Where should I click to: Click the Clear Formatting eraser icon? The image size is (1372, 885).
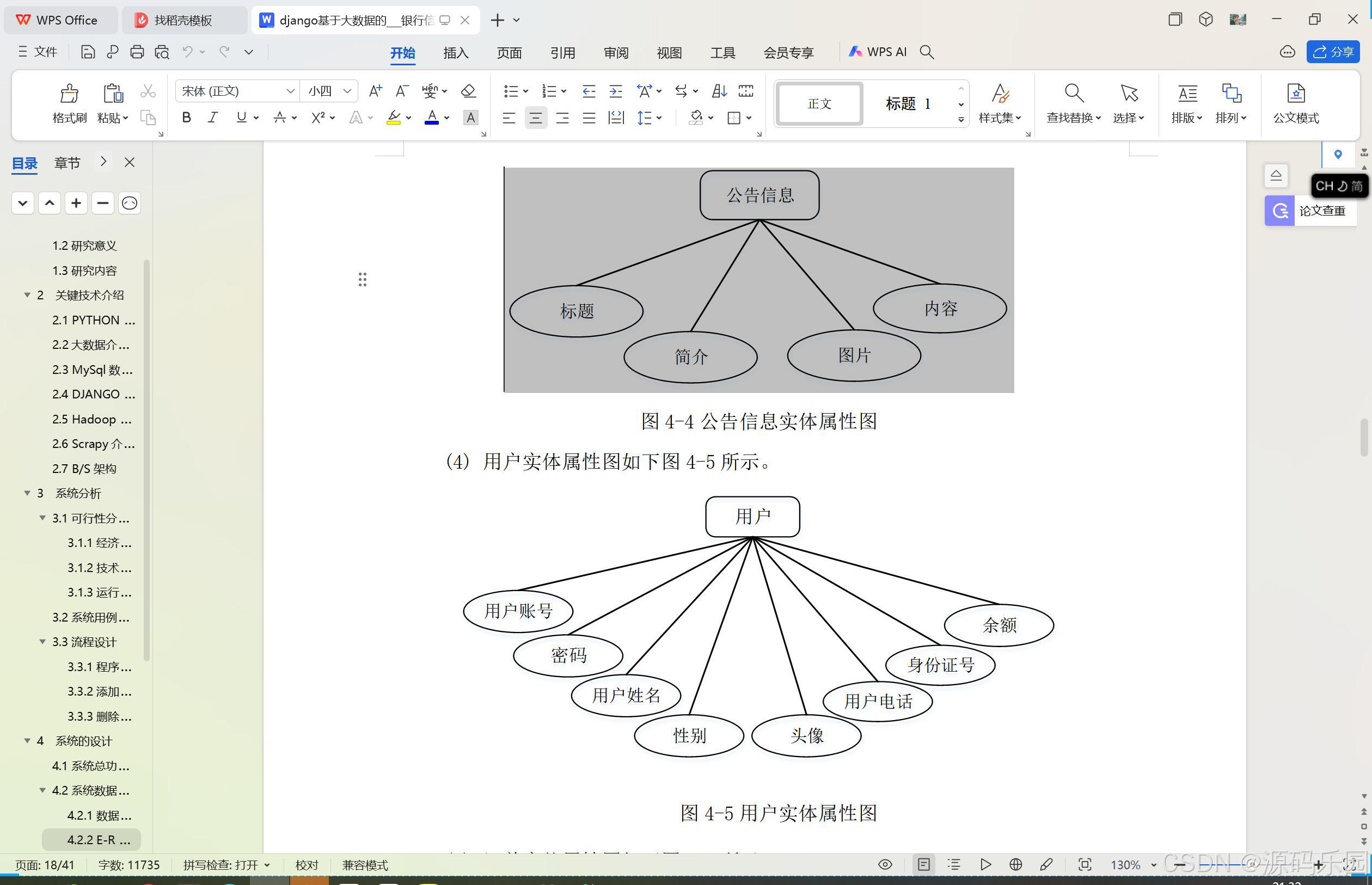[468, 91]
